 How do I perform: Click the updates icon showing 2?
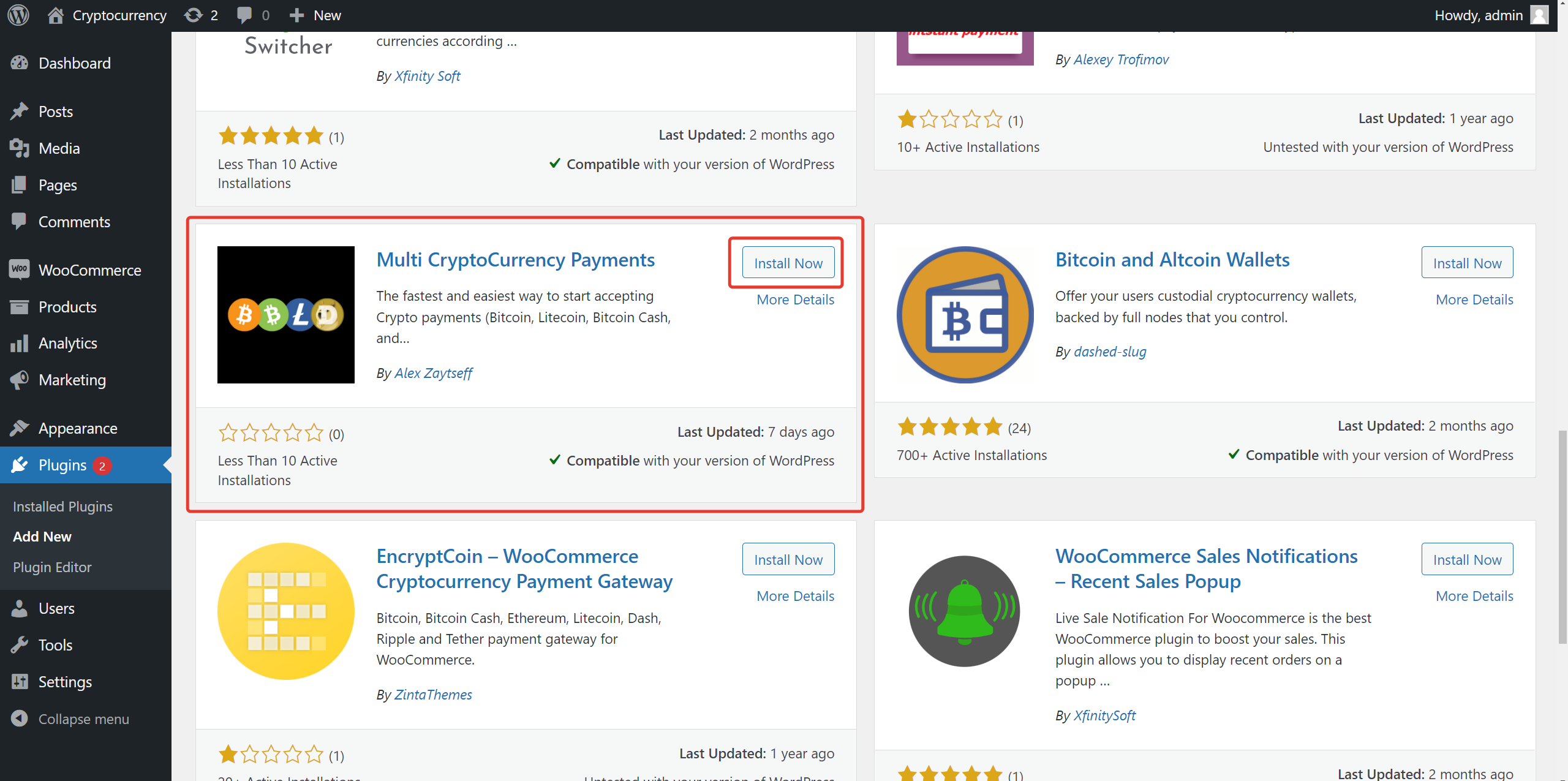tap(194, 15)
